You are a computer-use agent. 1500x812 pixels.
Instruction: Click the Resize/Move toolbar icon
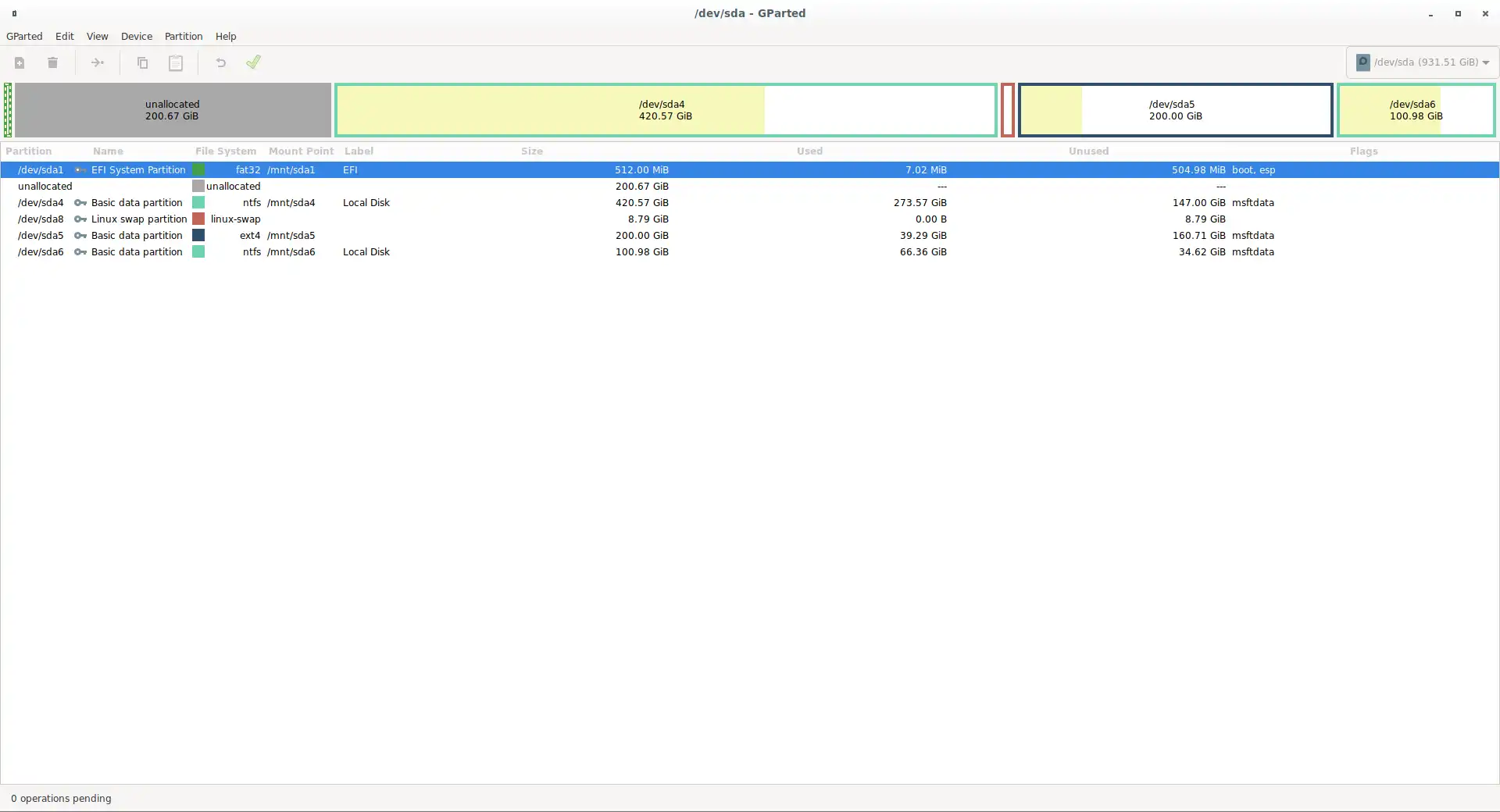tap(98, 62)
